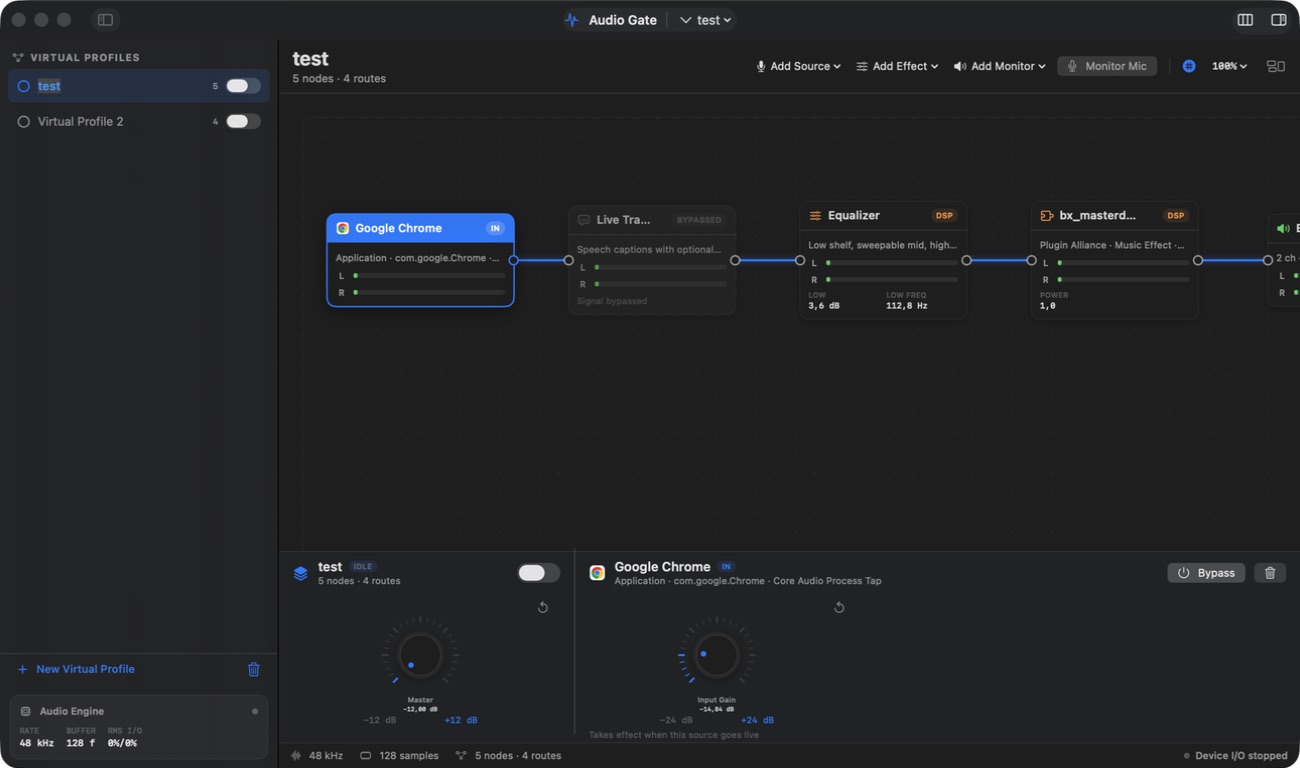Click the Google Chrome icon on canvas node

(x=343, y=228)
